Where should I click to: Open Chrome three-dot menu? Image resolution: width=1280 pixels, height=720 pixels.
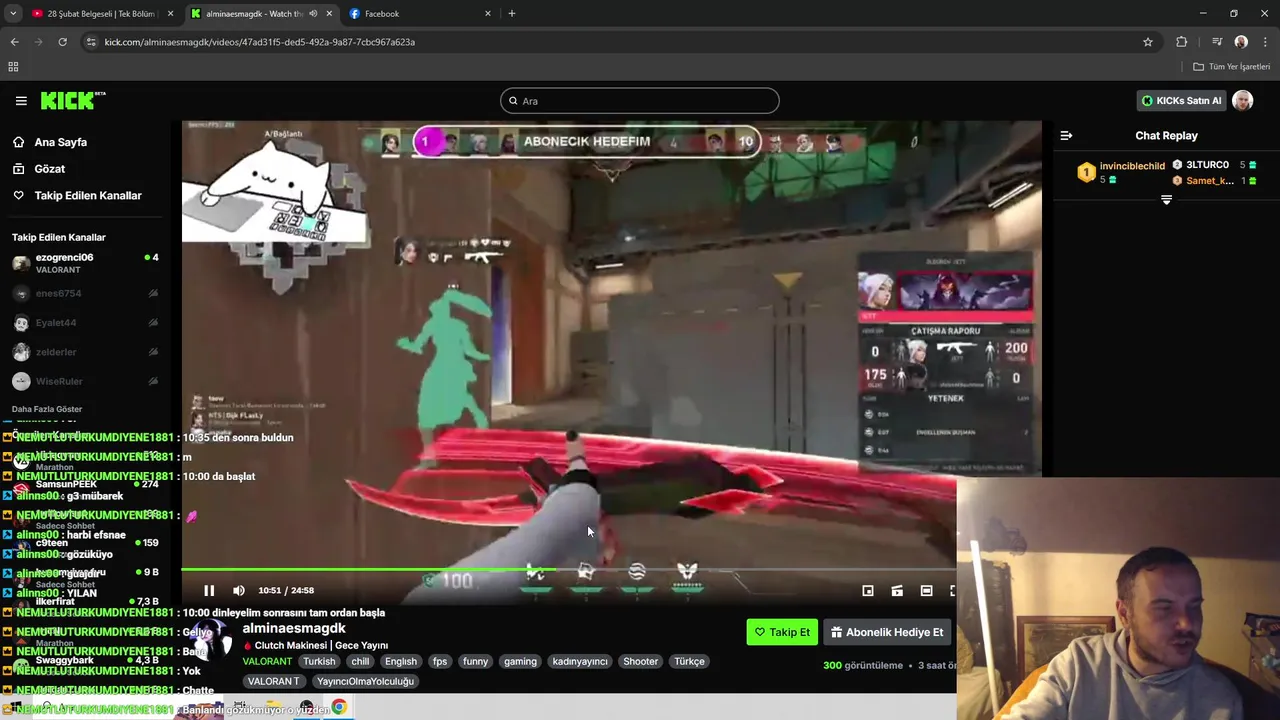tap(1266, 42)
